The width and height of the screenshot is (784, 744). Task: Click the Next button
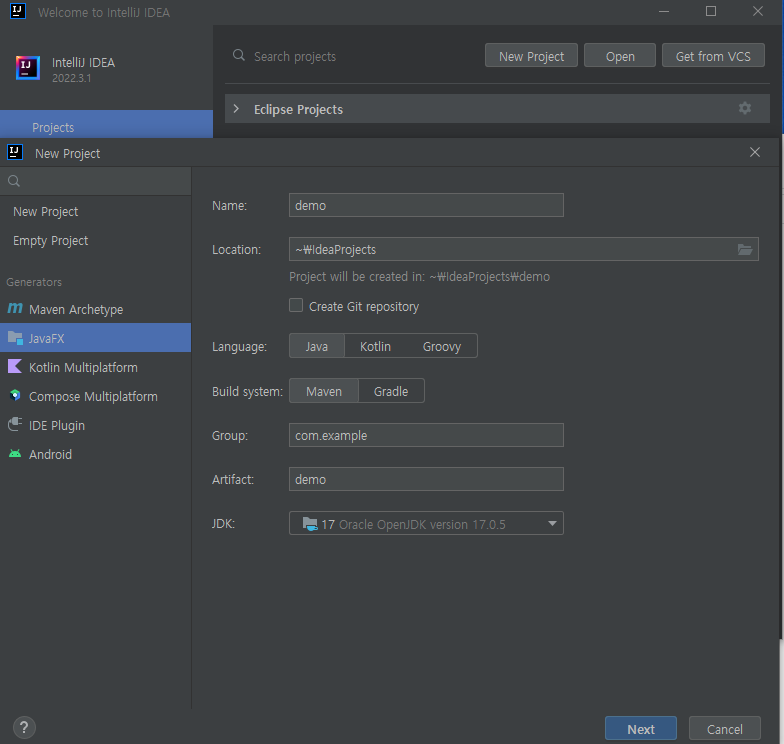coord(641,728)
